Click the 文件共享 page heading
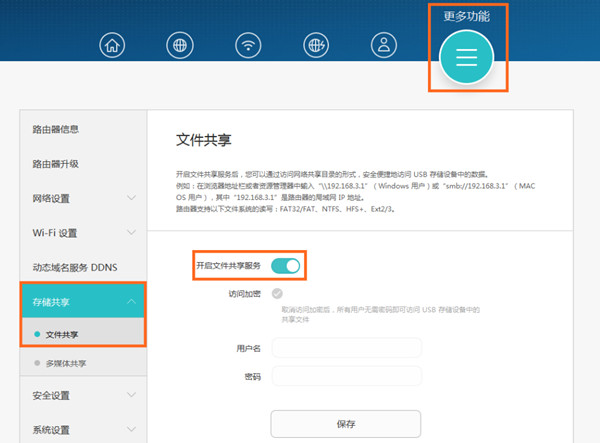Screen dimensions: 600x443 tap(204, 140)
